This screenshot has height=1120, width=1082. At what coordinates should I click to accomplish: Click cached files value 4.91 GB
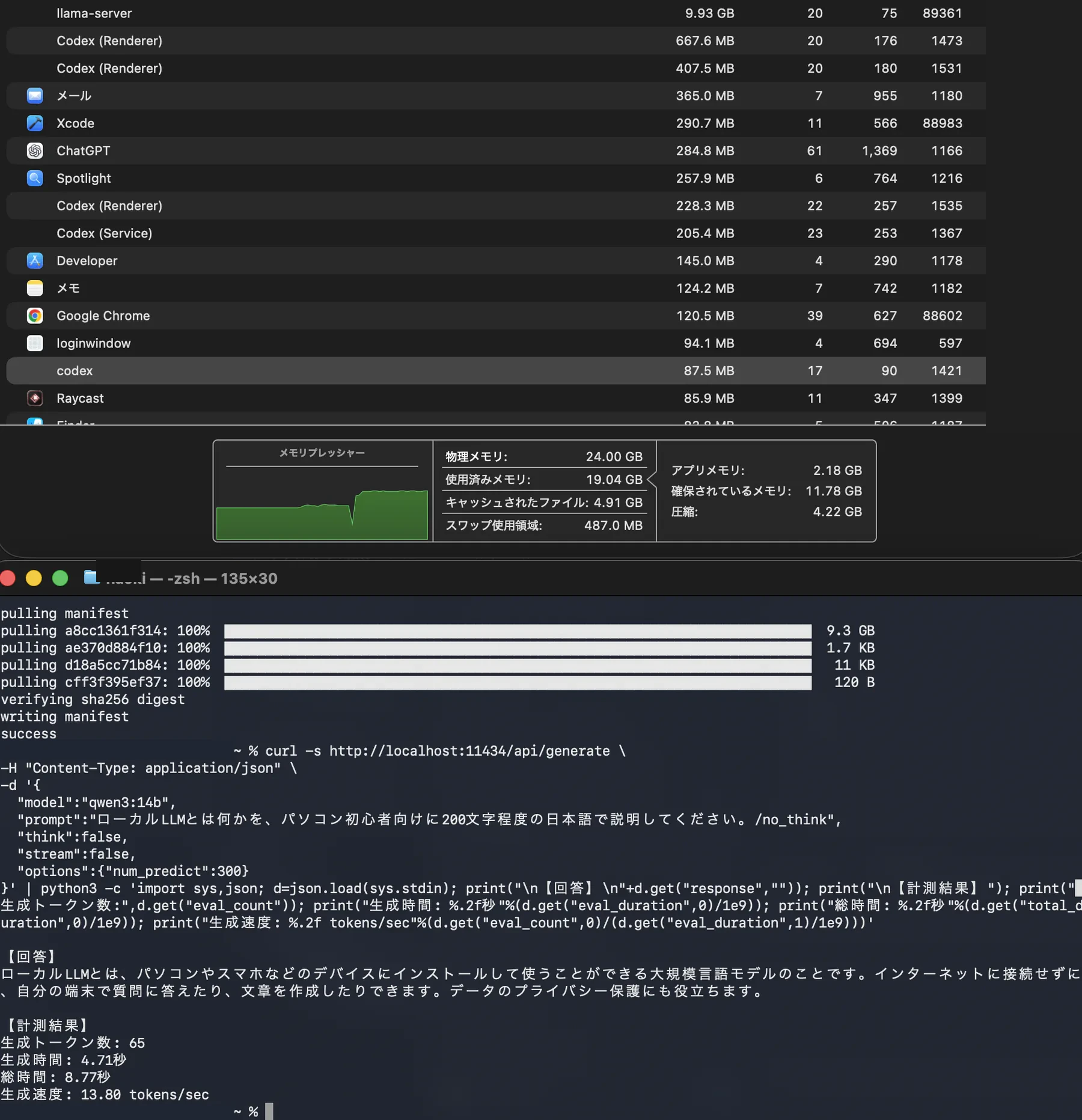point(618,503)
